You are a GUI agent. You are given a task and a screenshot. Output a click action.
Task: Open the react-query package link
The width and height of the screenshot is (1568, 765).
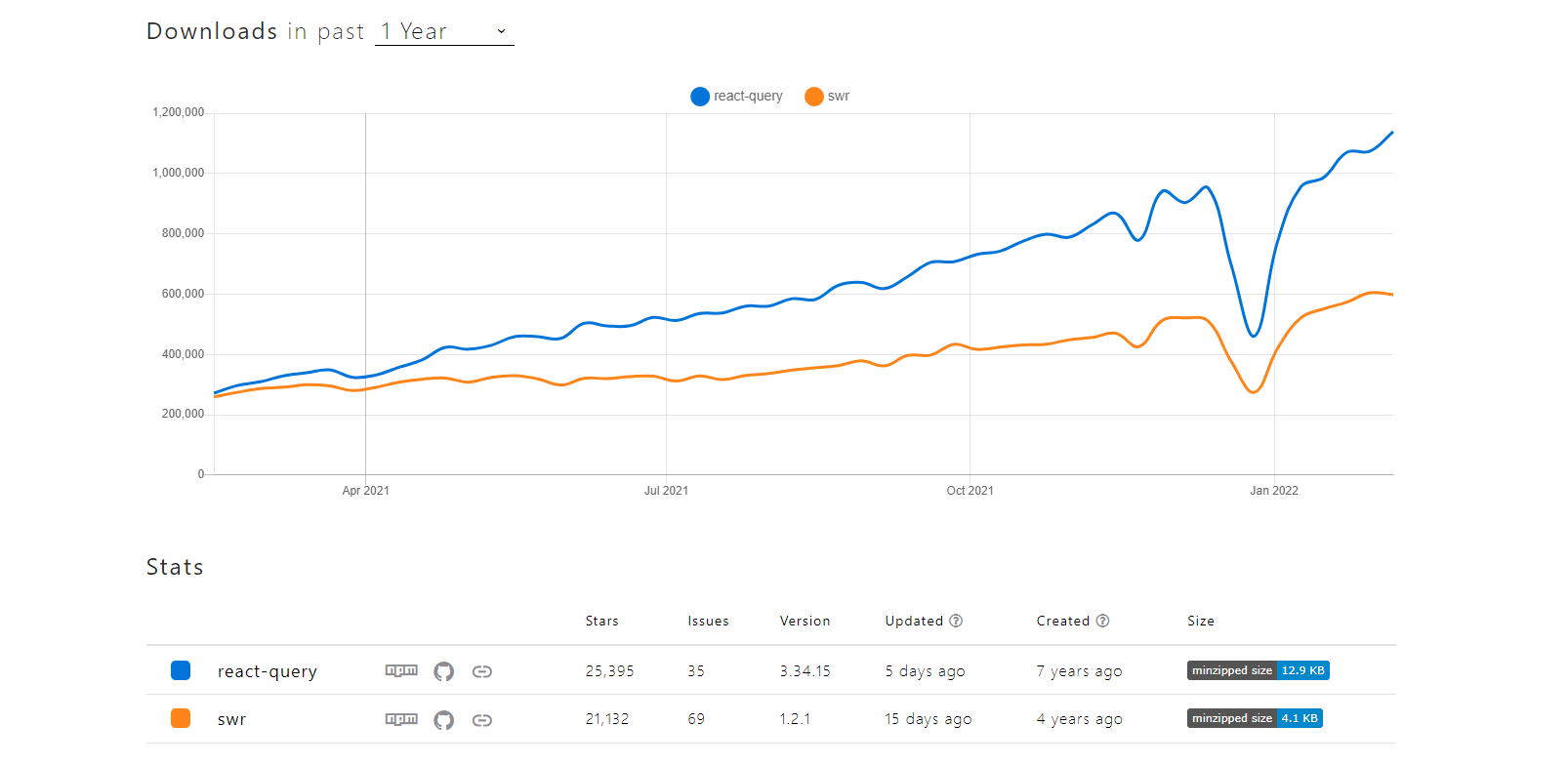point(268,671)
